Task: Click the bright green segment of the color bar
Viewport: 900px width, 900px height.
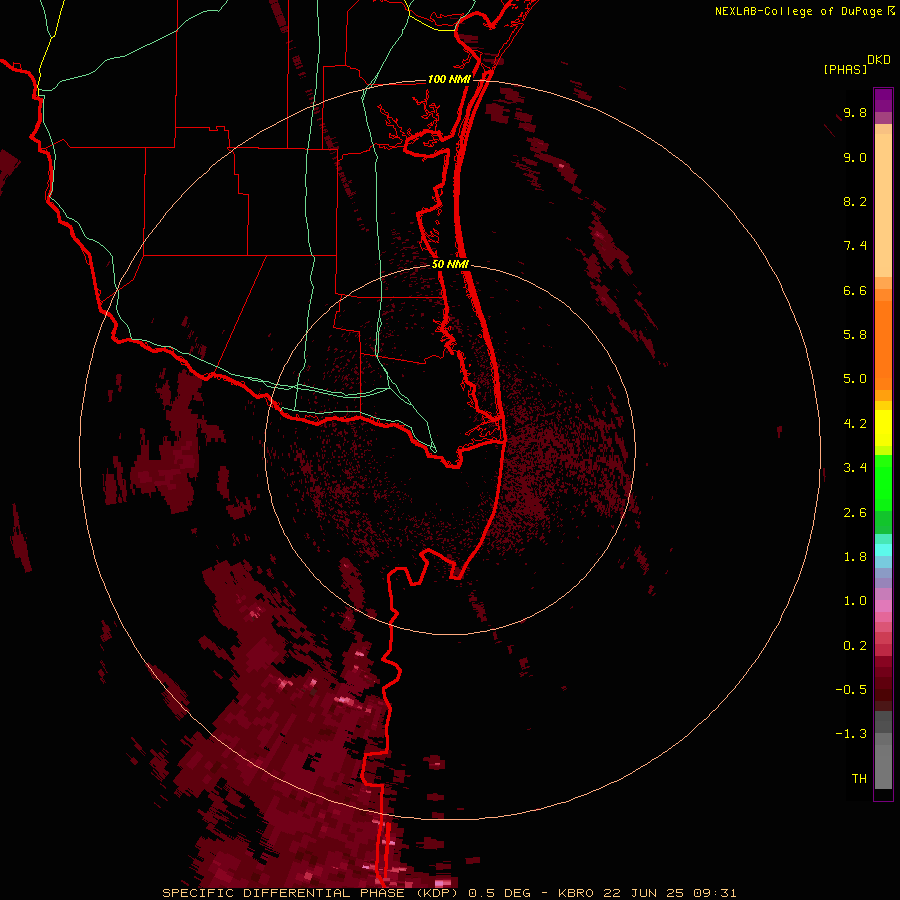Action: [x=883, y=482]
